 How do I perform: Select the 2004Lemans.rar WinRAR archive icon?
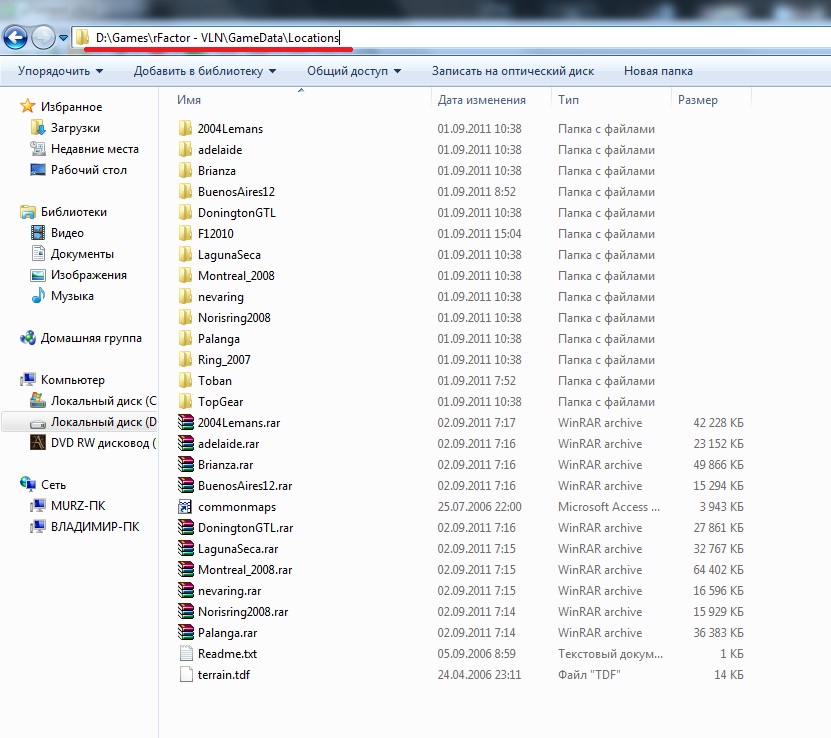(x=185, y=423)
